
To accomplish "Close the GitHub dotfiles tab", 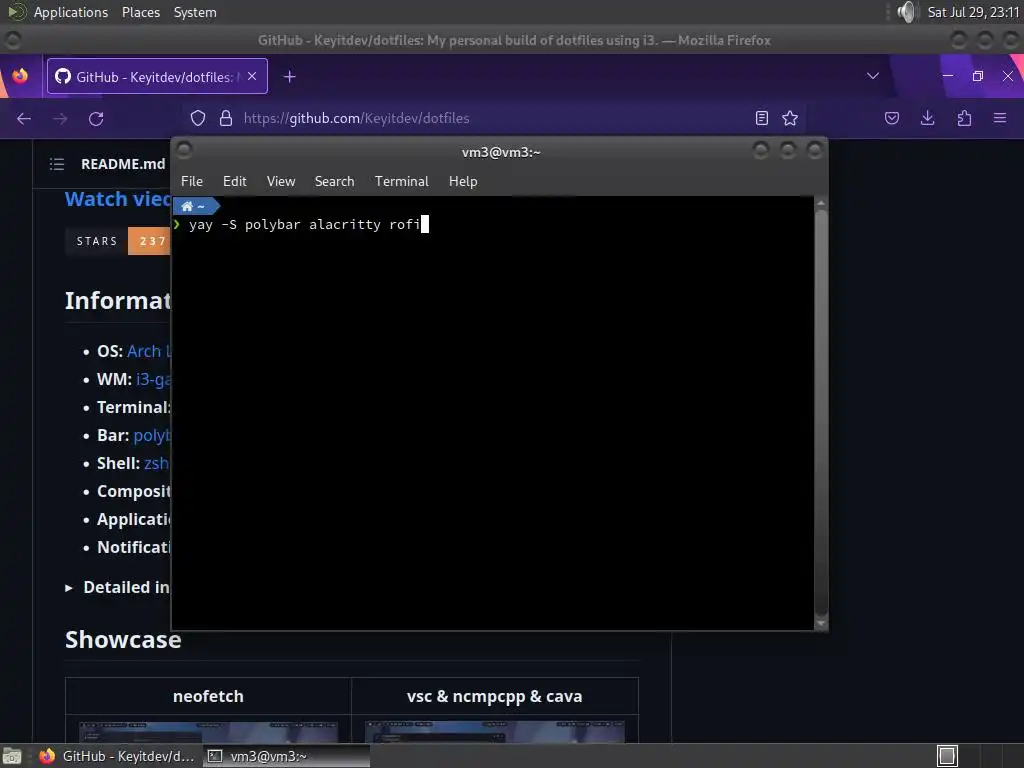I will (x=252, y=76).
